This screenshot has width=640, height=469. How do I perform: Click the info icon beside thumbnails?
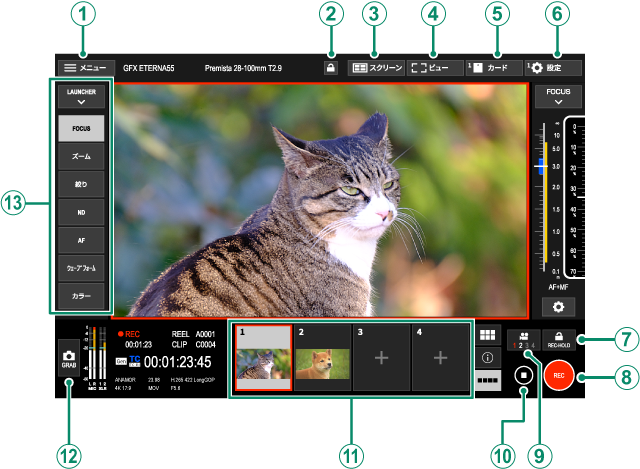[x=488, y=357]
